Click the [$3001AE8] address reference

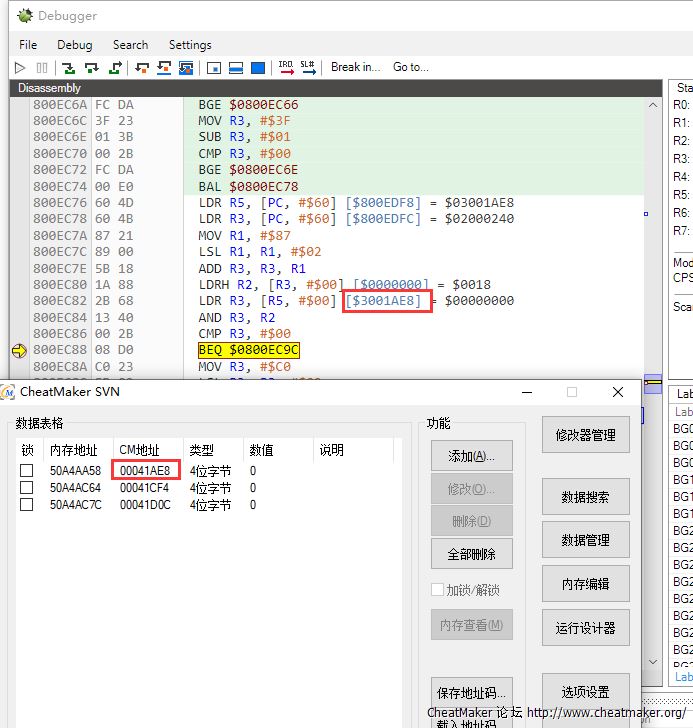pos(383,301)
